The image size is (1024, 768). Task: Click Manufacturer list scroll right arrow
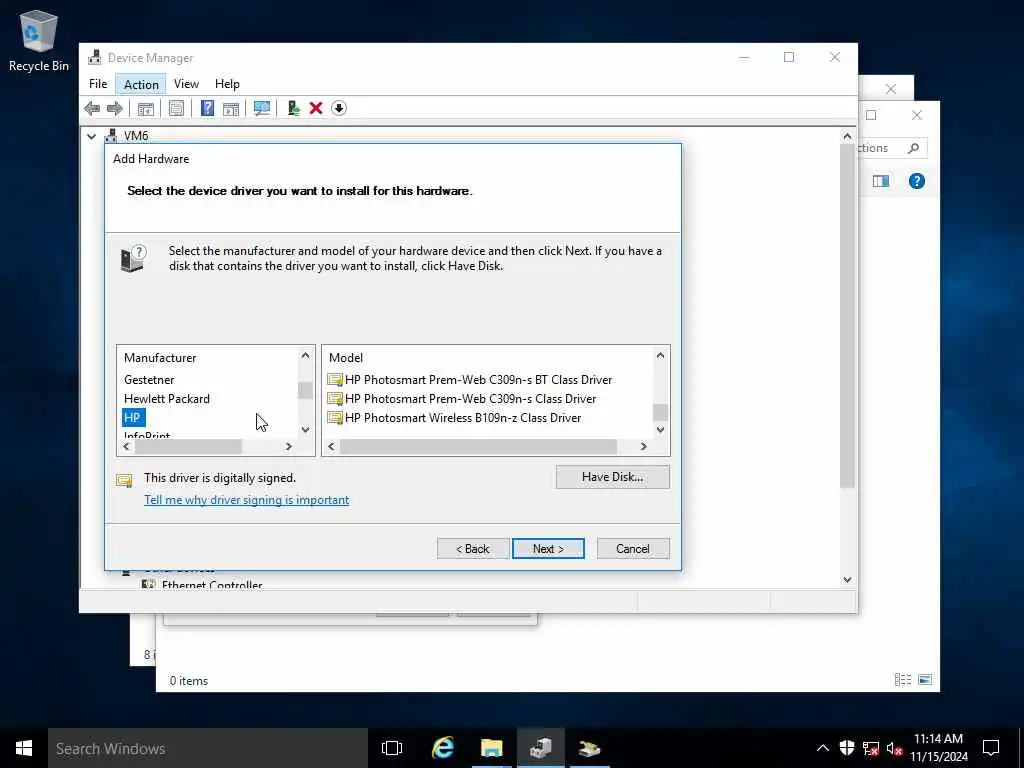(289, 447)
